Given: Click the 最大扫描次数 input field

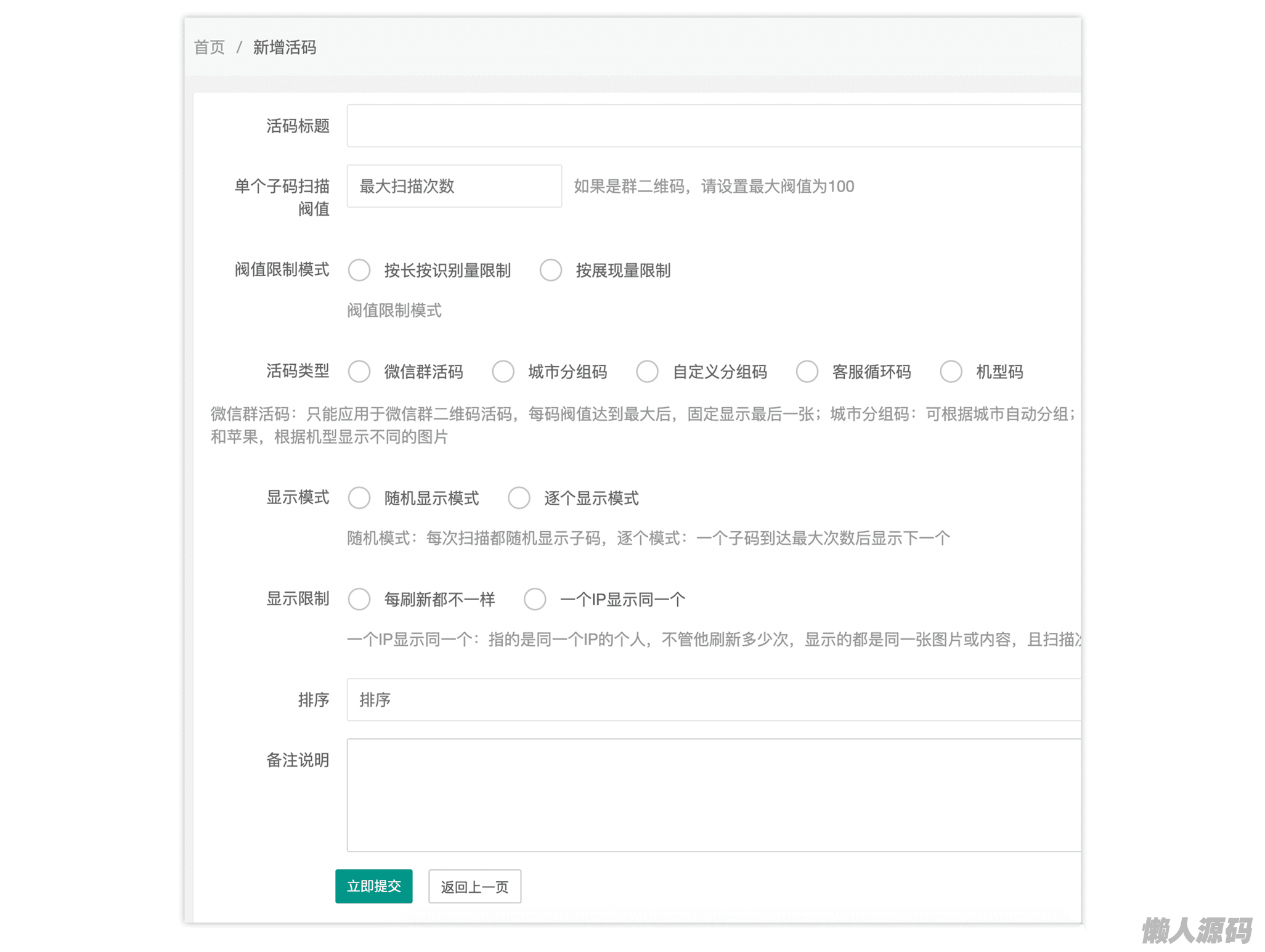Looking at the screenshot, I should [454, 186].
